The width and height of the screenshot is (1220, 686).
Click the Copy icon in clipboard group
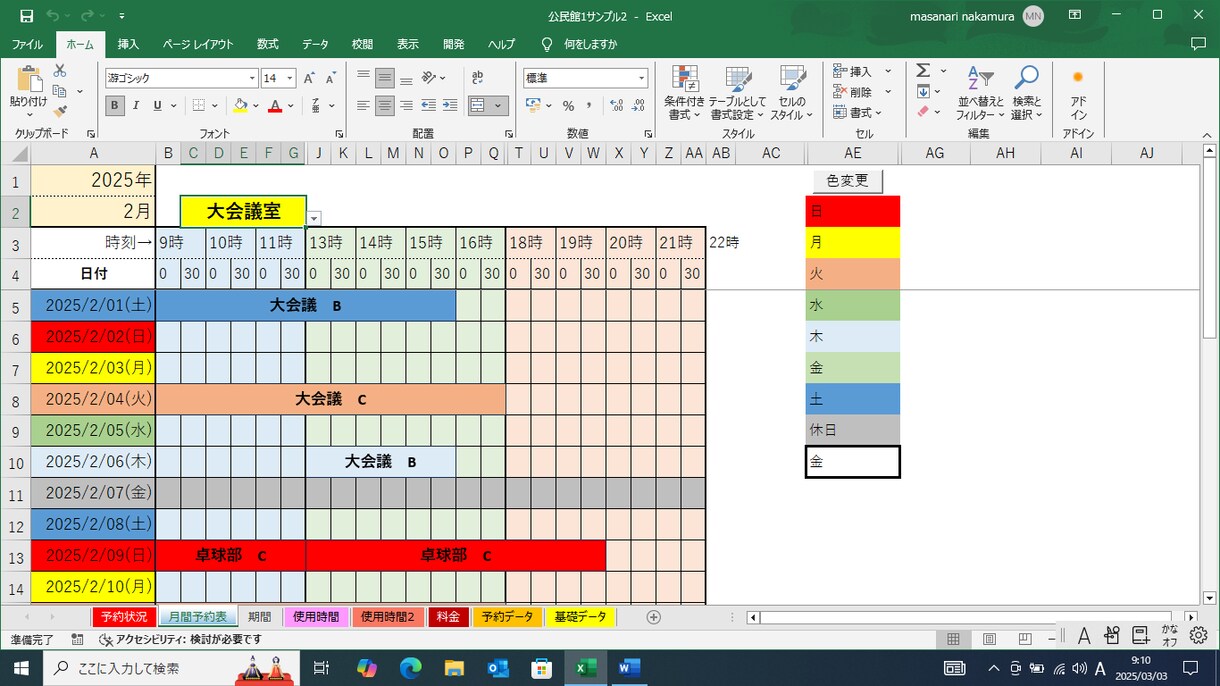tap(60, 91)
